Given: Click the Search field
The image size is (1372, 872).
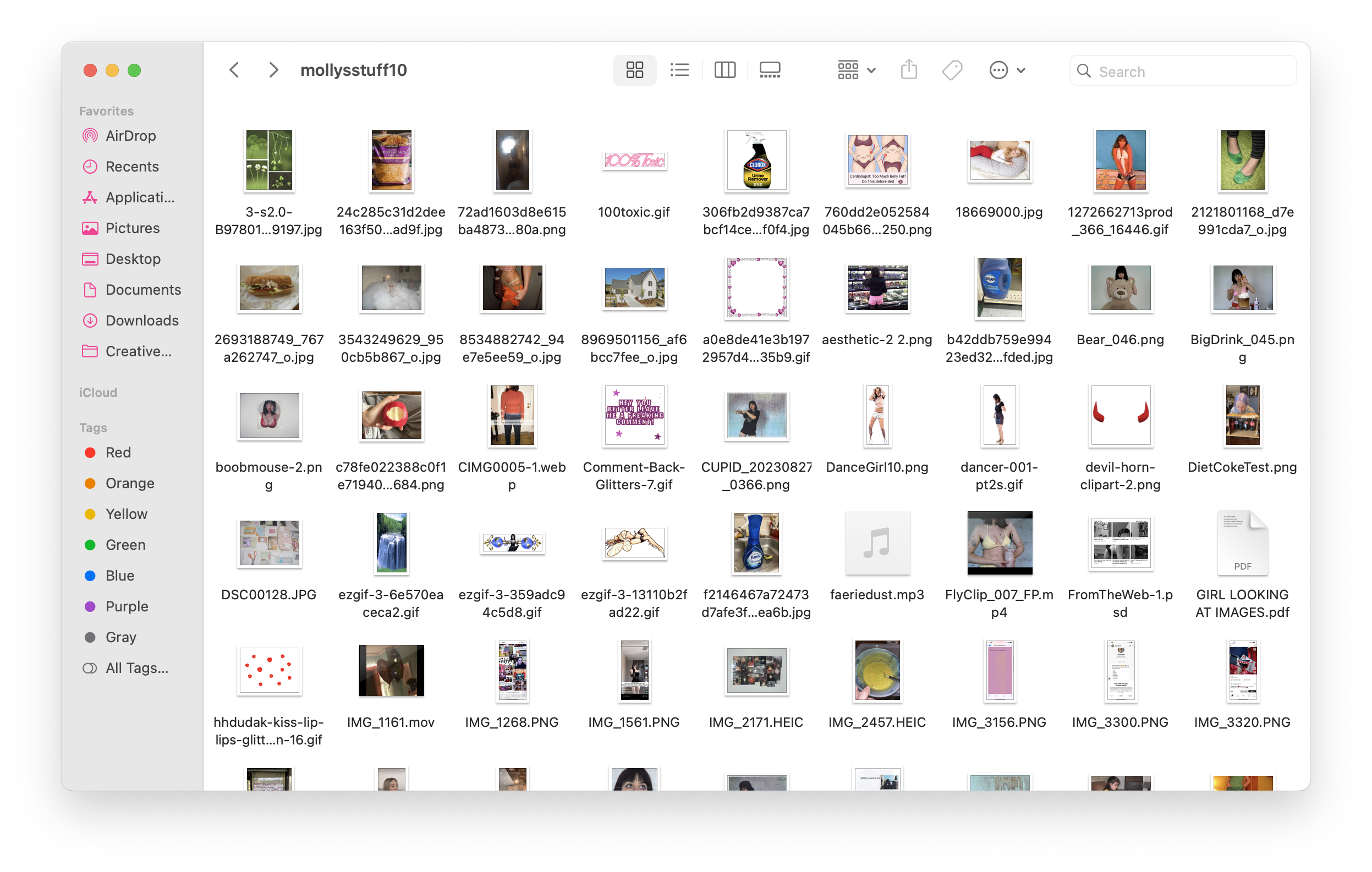Looking at the screenshot, I should (x=1191, y=71).
